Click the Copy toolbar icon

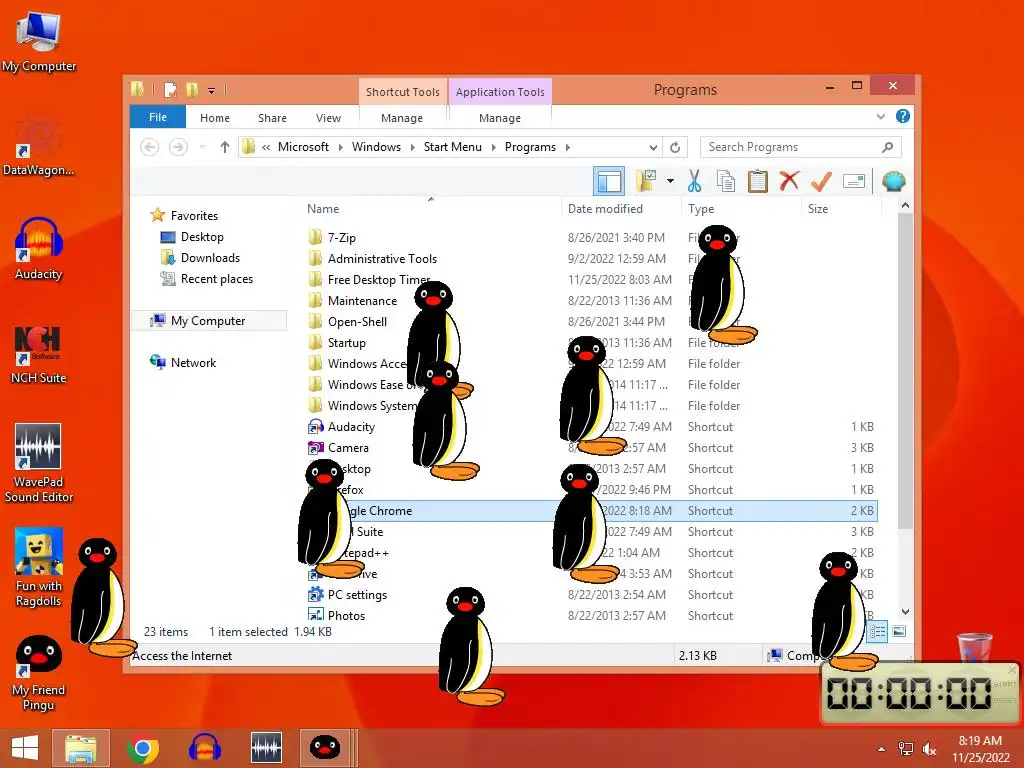(x=726, y=181)
